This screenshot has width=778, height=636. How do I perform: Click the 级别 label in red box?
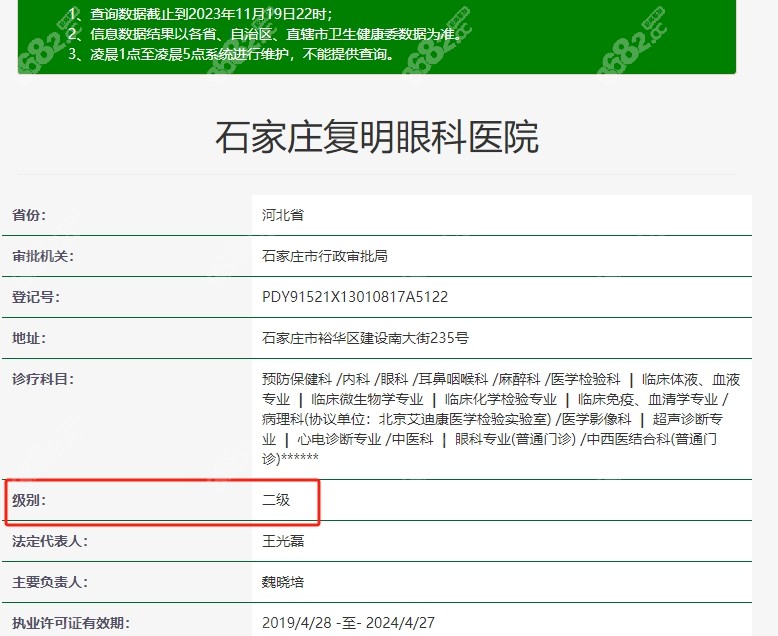[x=29, y=499]
